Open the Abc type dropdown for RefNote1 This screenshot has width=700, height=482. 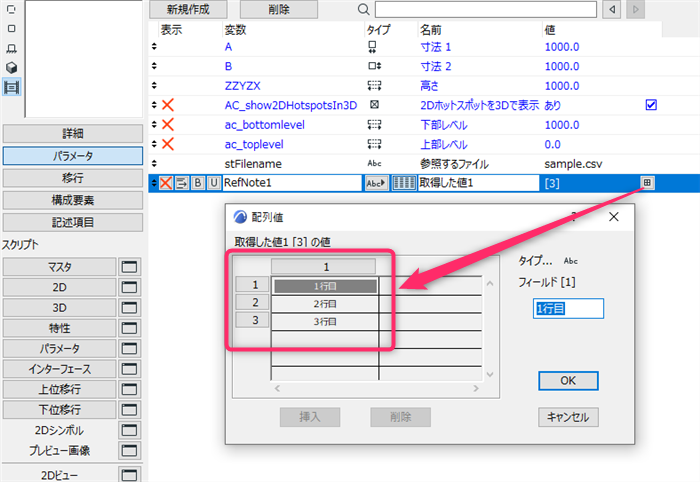pos(377,183)
